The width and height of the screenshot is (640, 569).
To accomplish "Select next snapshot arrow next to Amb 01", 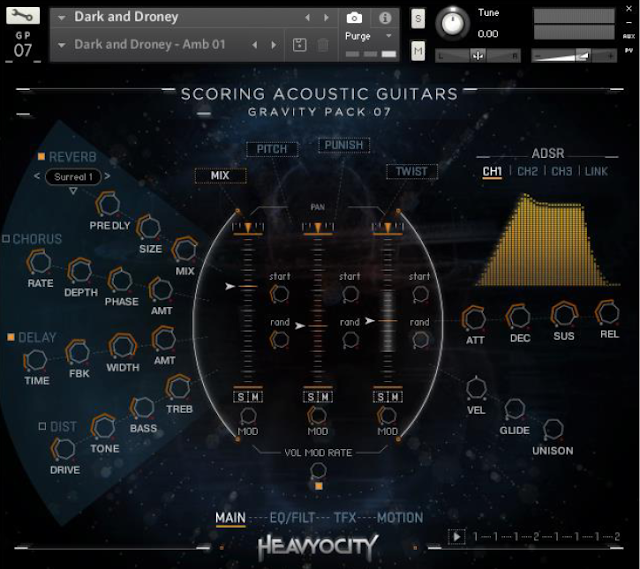I will (x=273, y=44).
